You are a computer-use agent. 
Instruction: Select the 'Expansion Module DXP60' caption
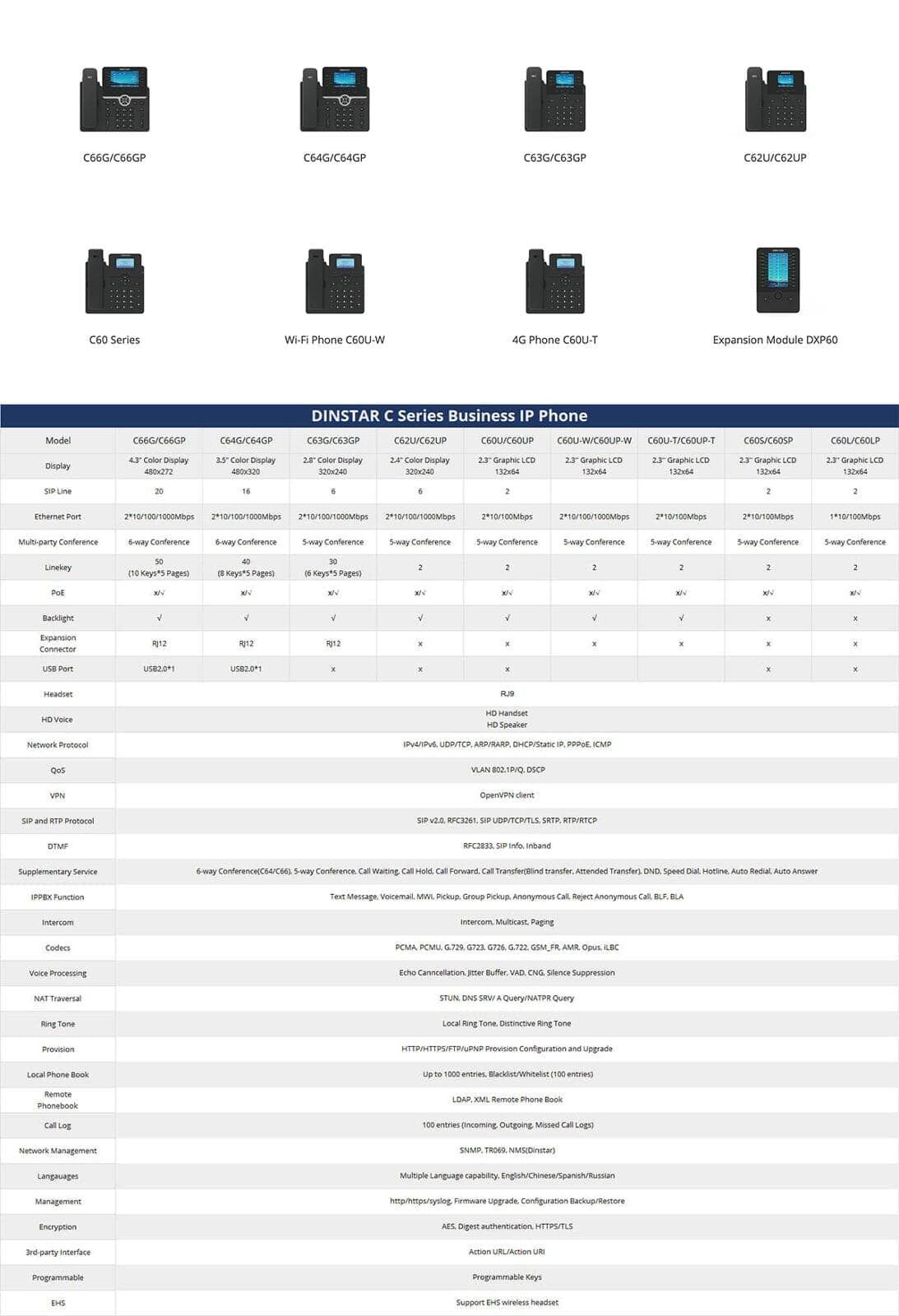[x=776, y=340]
